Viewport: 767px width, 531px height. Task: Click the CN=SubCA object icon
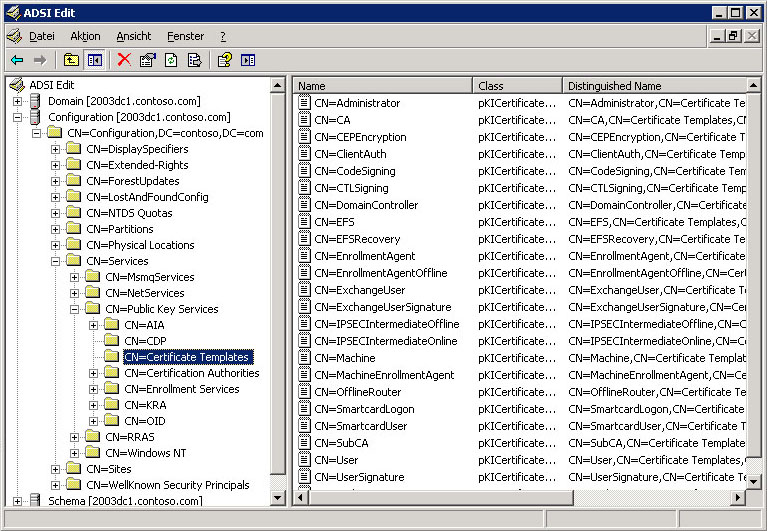tap(304, 442)
